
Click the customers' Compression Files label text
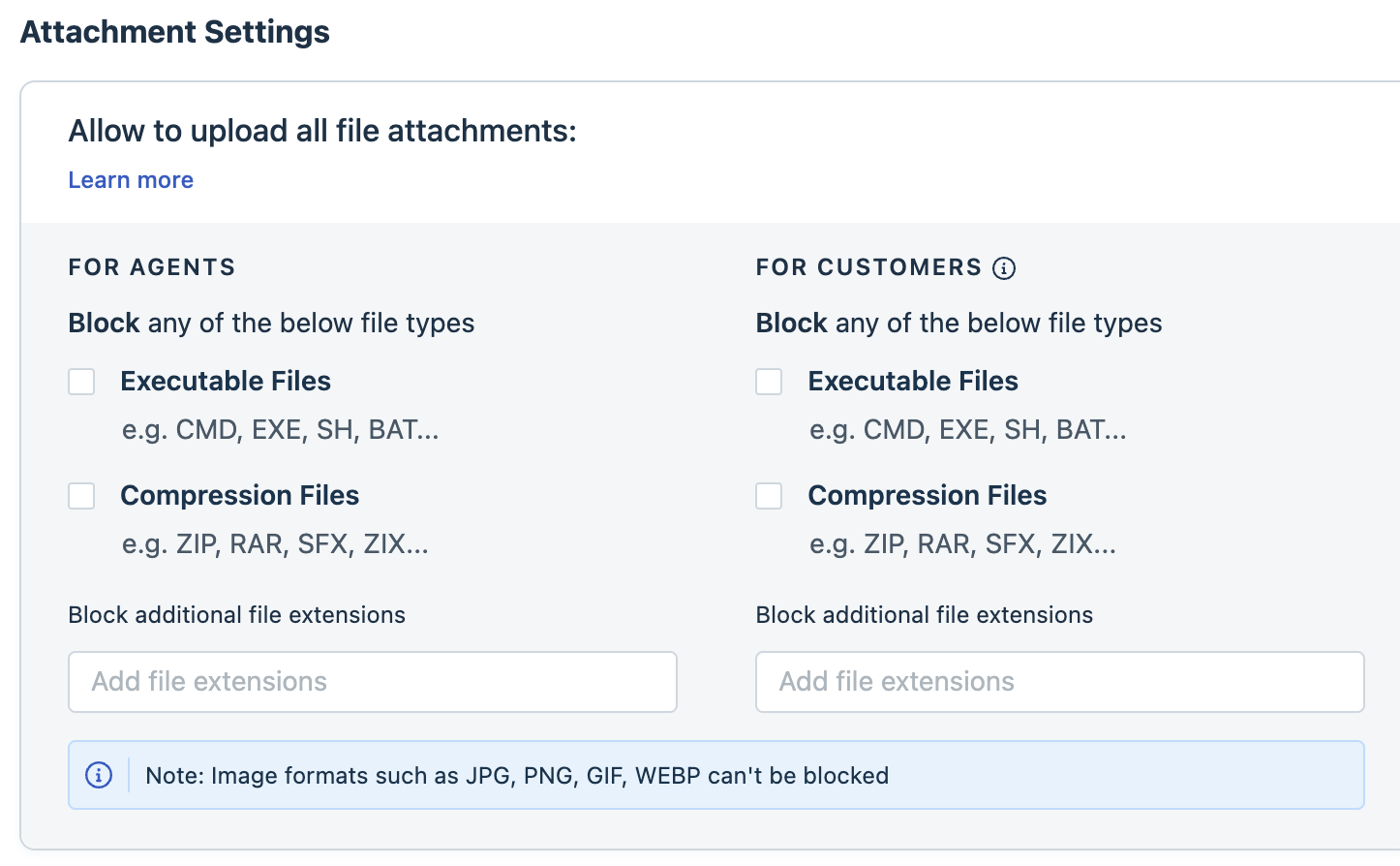(x=928, y=496)
